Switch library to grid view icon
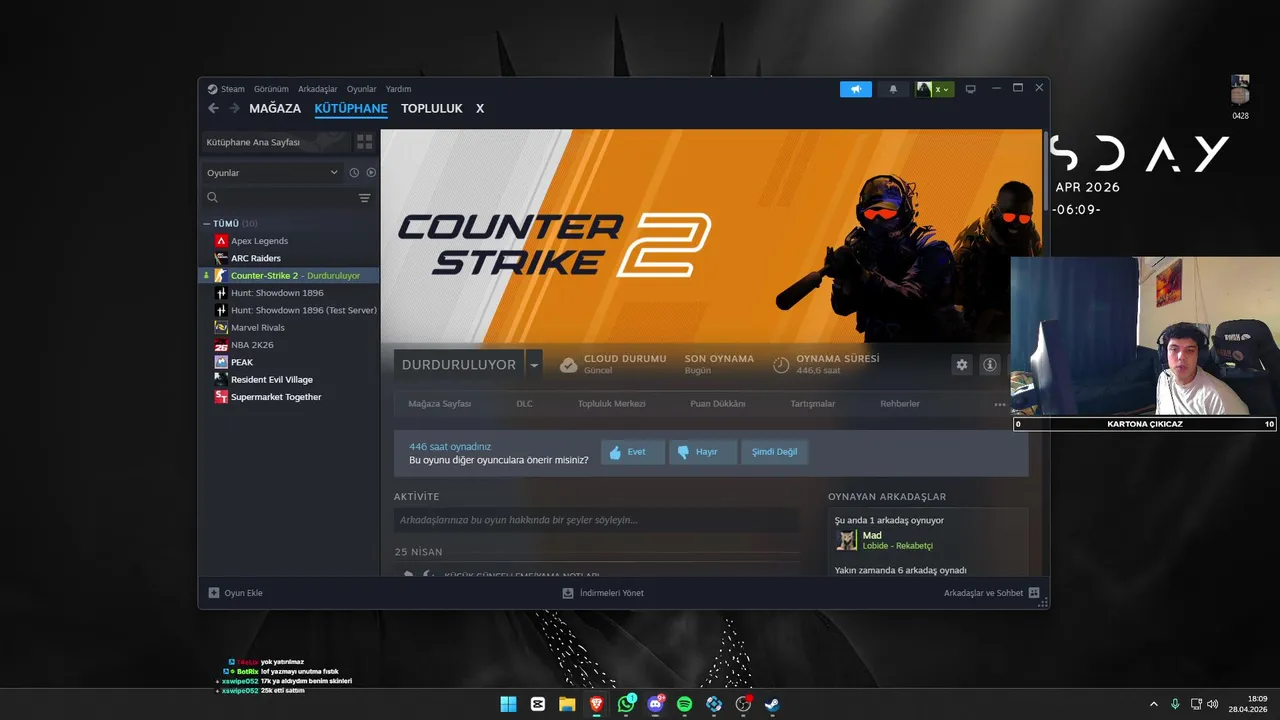The width and height of the screenshot is (1280, 720). [364, 142]
